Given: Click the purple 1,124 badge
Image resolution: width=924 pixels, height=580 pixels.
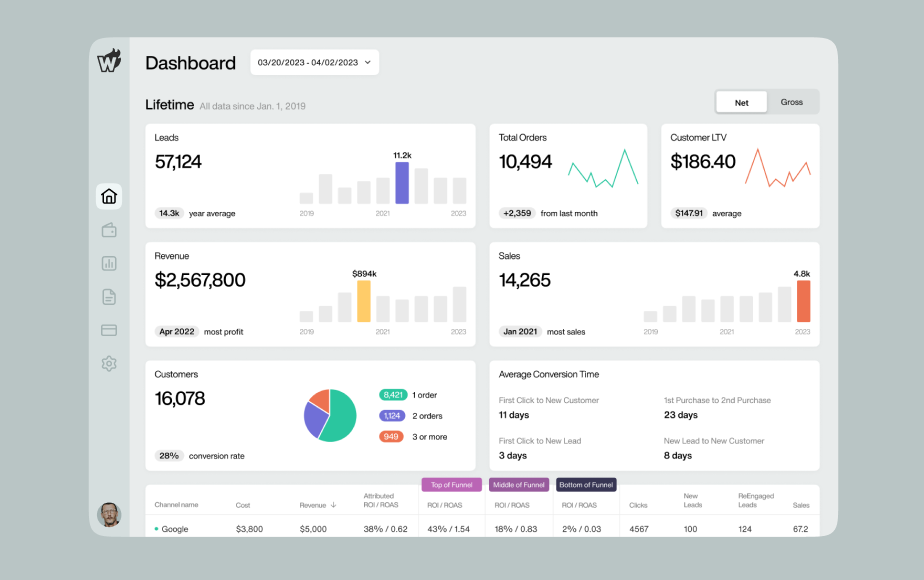Looking at the screenshot, I should tap(392, 416).
